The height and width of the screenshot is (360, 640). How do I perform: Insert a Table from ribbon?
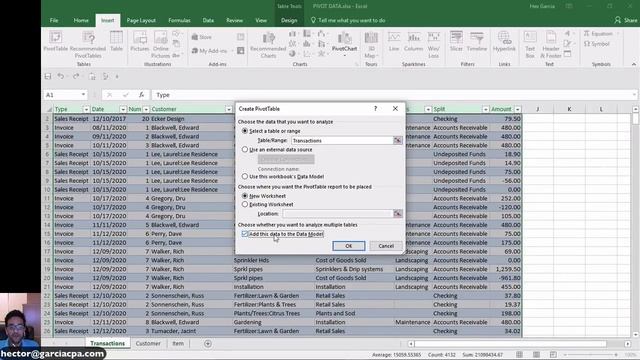(x=116, y=41)
